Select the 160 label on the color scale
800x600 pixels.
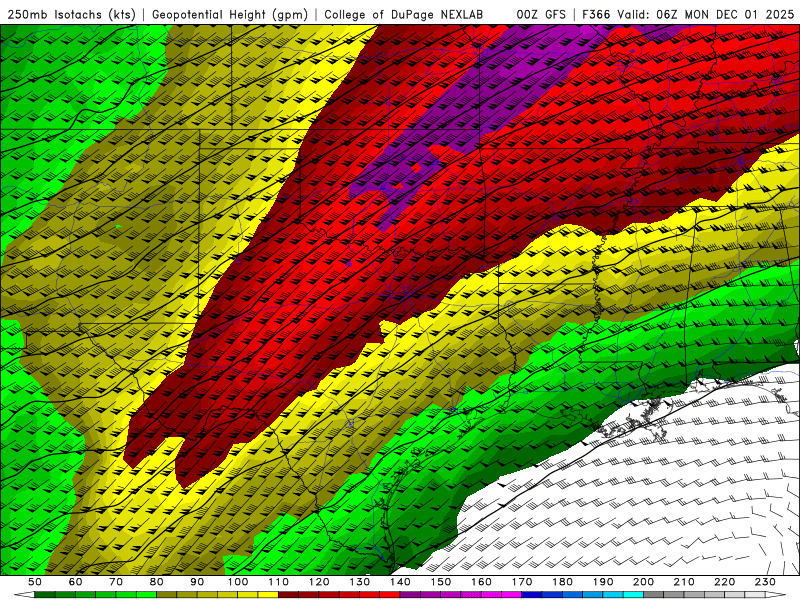pyautogui.click(x=481, y=582)
